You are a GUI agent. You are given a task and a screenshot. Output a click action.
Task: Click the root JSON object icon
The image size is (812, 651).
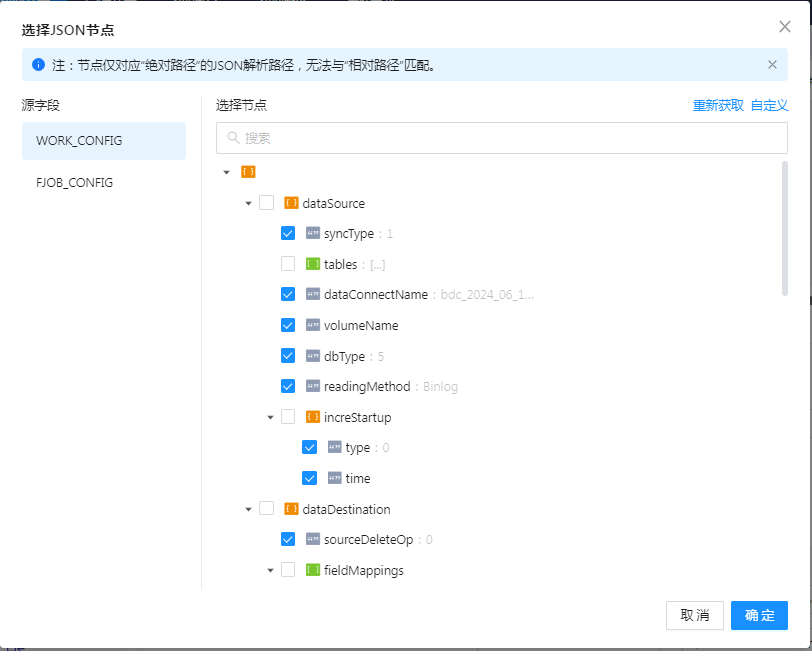[x=248, y=172]
